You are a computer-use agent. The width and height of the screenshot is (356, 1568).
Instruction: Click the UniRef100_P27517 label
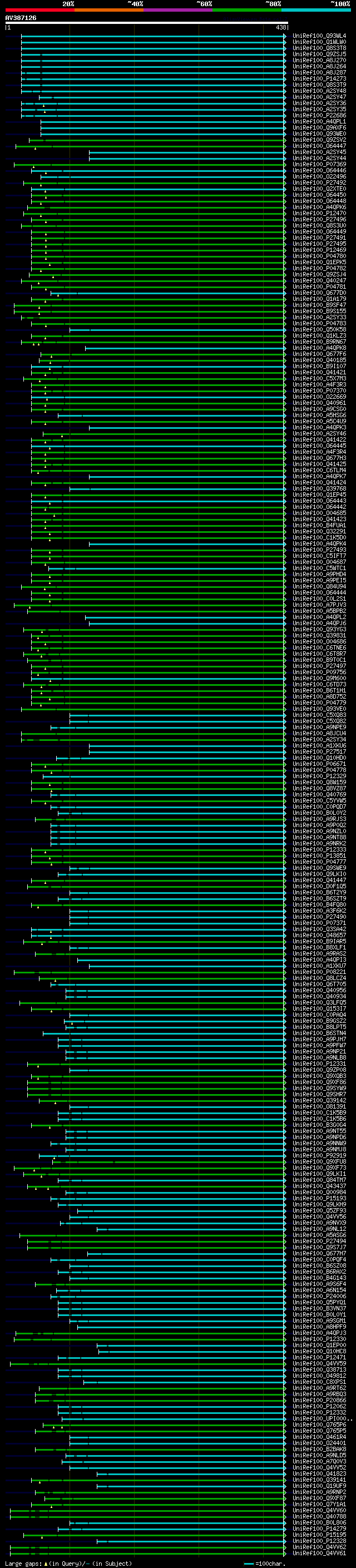tap(319, 752)
